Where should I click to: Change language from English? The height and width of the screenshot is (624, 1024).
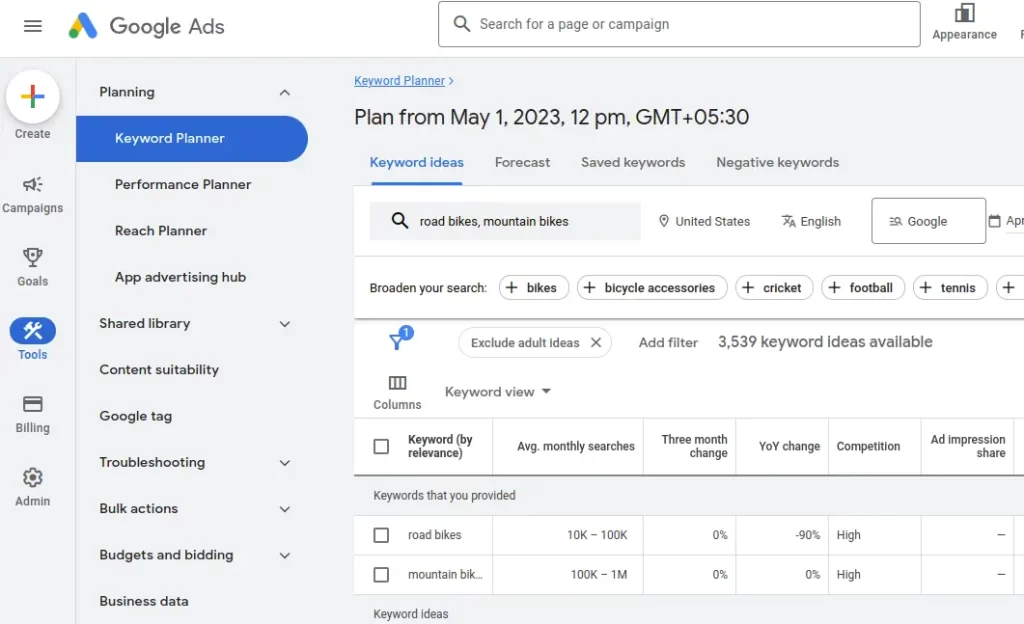pyautogui.click(x=811, y=221)
